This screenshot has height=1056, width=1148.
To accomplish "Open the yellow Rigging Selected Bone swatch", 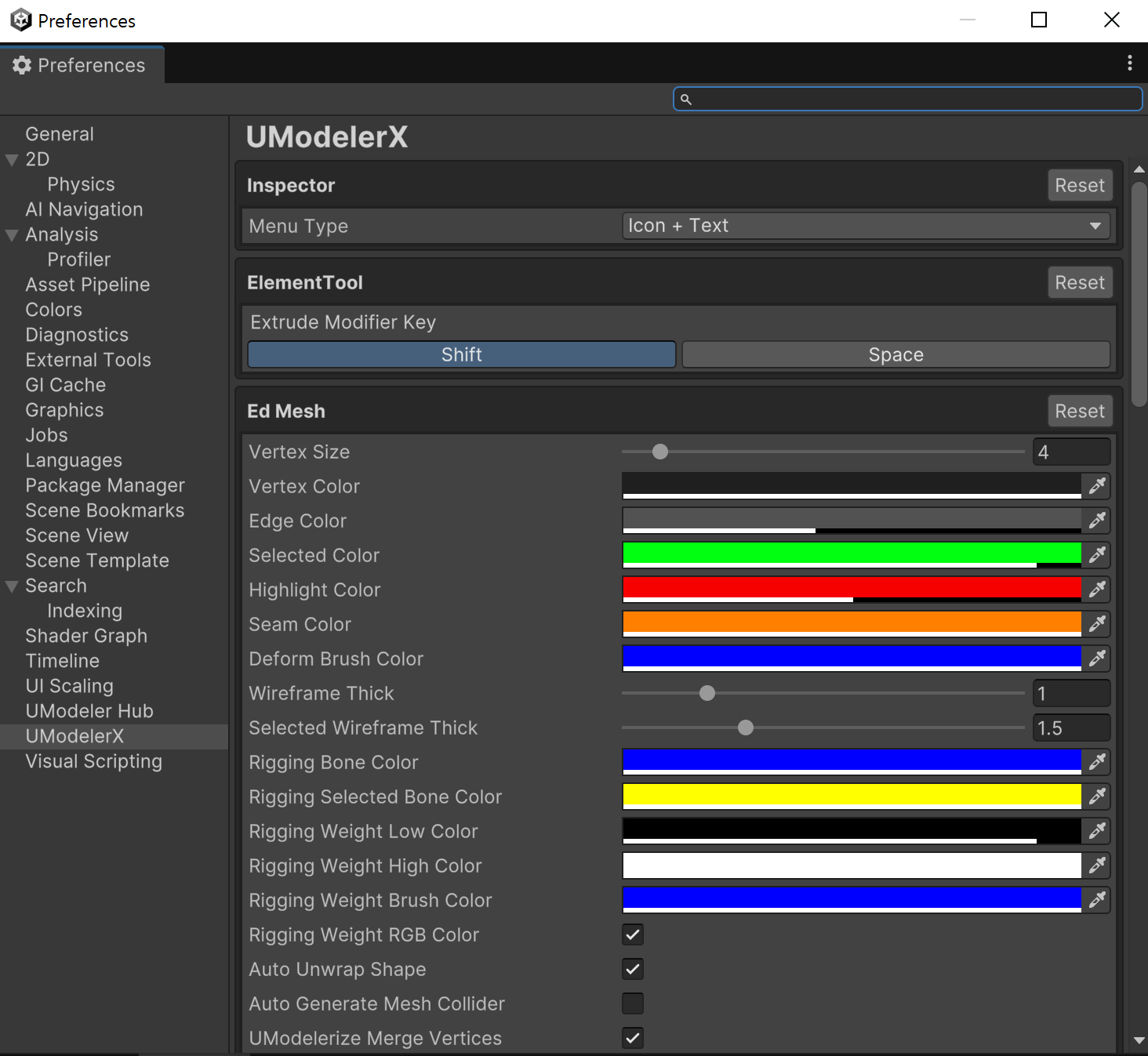I will tap(852, 797).
